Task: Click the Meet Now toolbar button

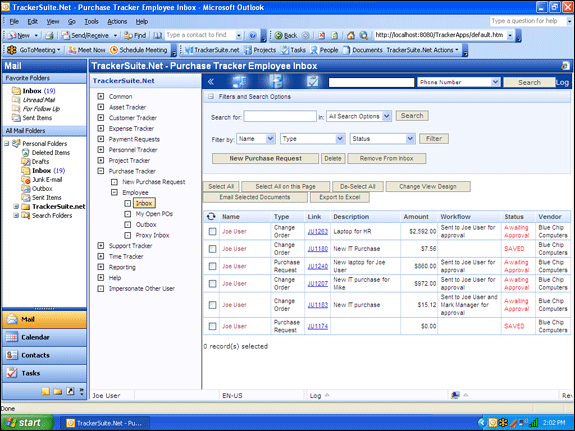Action: click(x=87, y=50)
